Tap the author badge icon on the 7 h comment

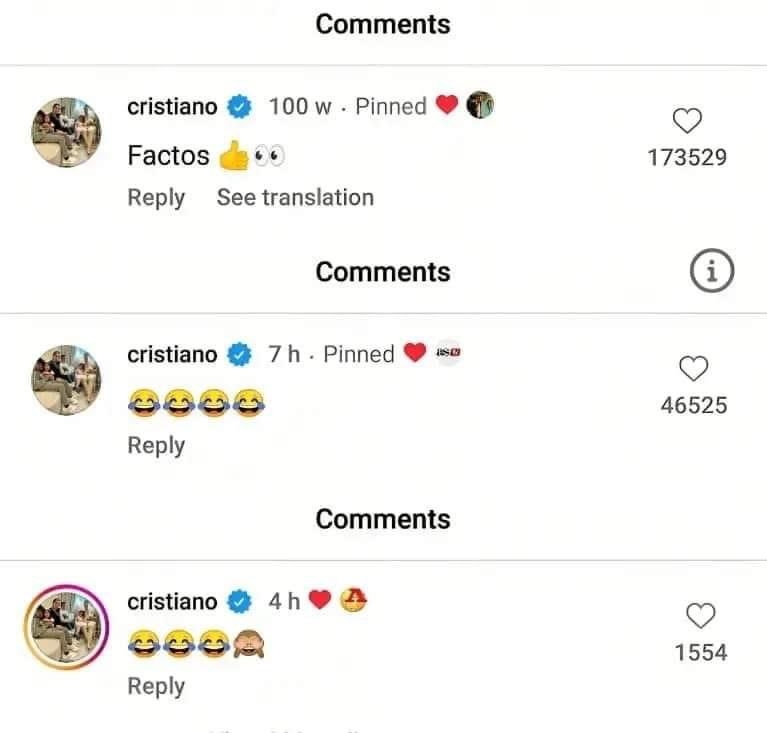click(x=447, y=354)
